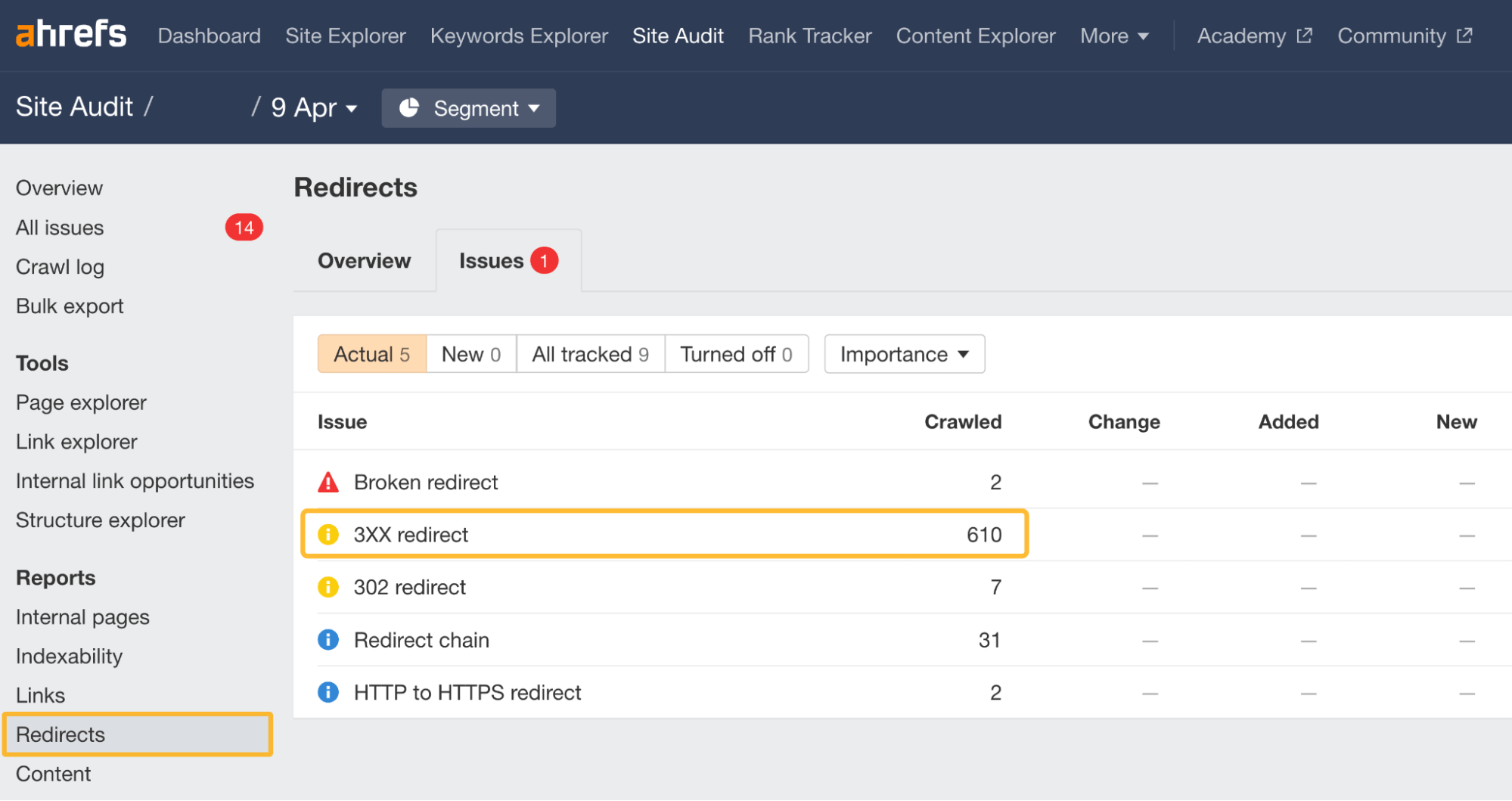Open the Importance sorting dropdown
1512x801 pixels.
click(904, 353)
